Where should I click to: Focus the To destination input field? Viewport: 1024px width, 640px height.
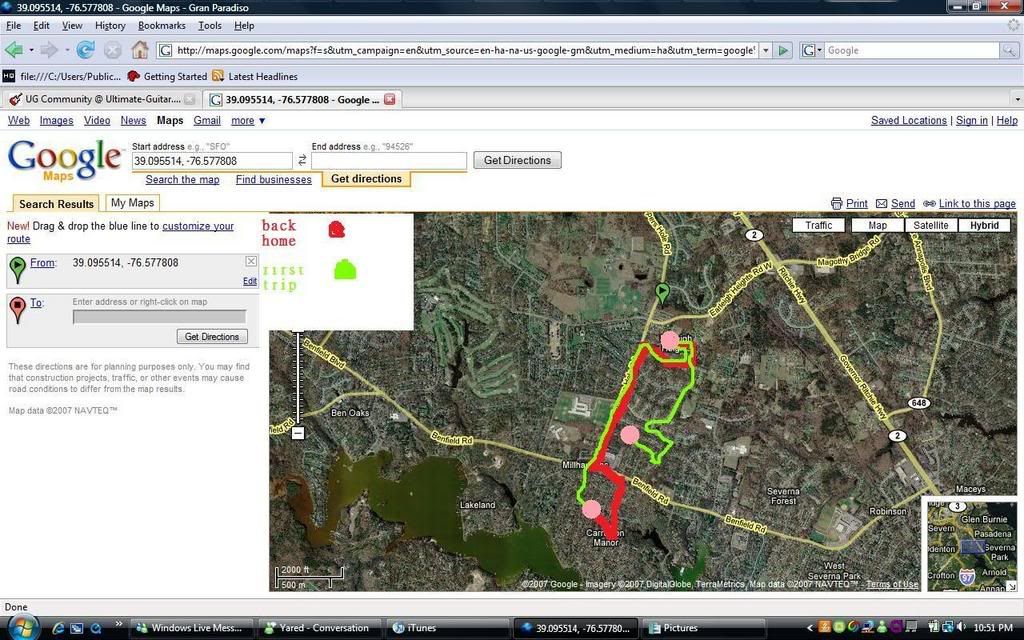(159, 317)
